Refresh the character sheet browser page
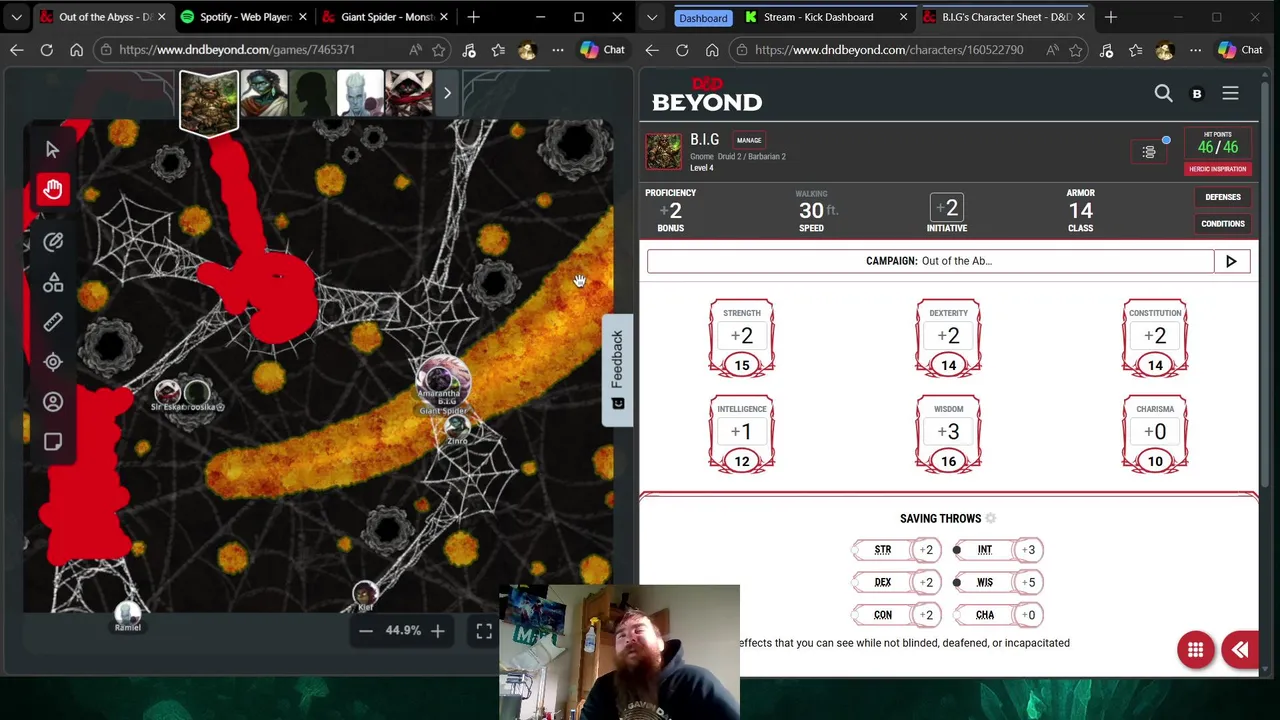Viewport: 1280px width, 720px height. click(x=682, y=50)
